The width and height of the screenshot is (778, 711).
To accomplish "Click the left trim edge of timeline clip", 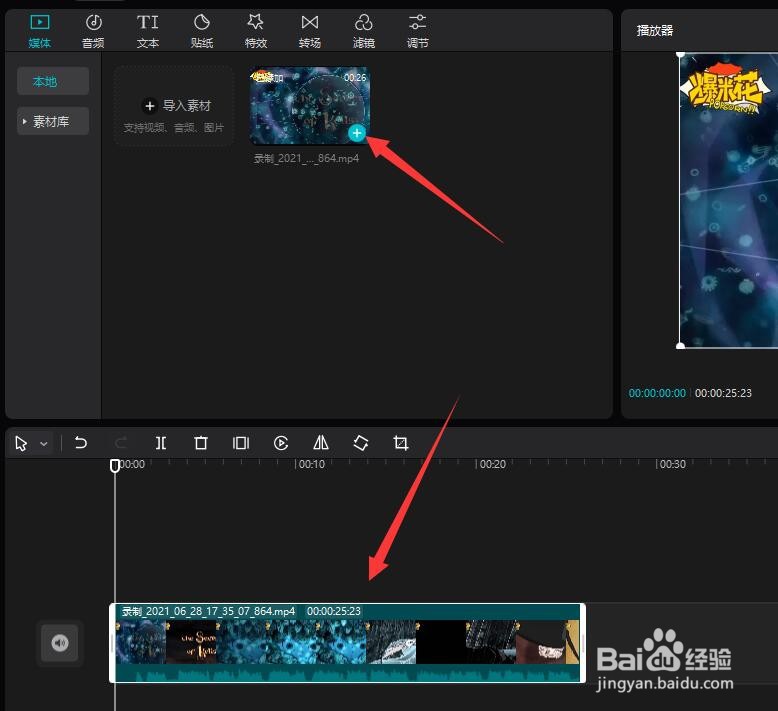I will [113, 643].
